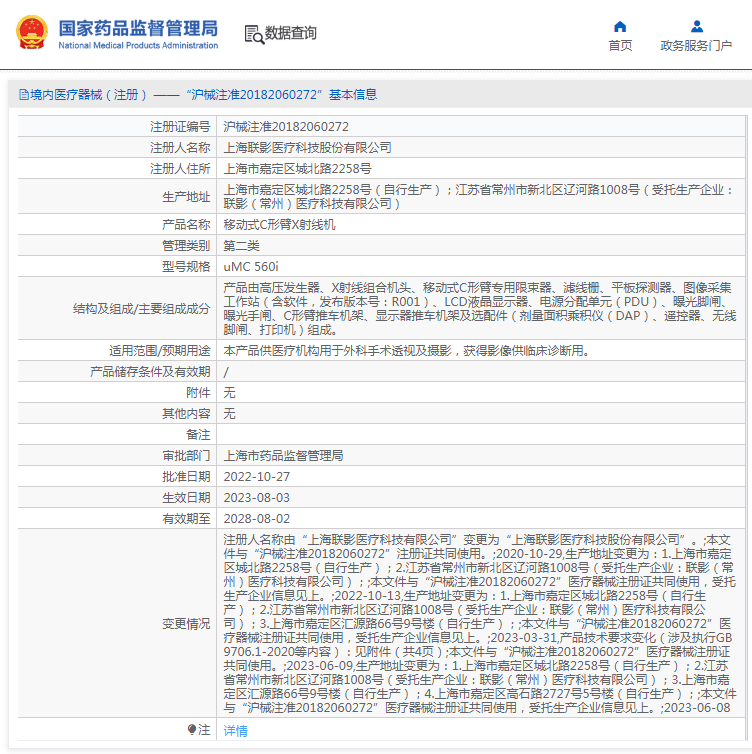
Task: Click the 生产地址 label
Action: pos(186,197)
